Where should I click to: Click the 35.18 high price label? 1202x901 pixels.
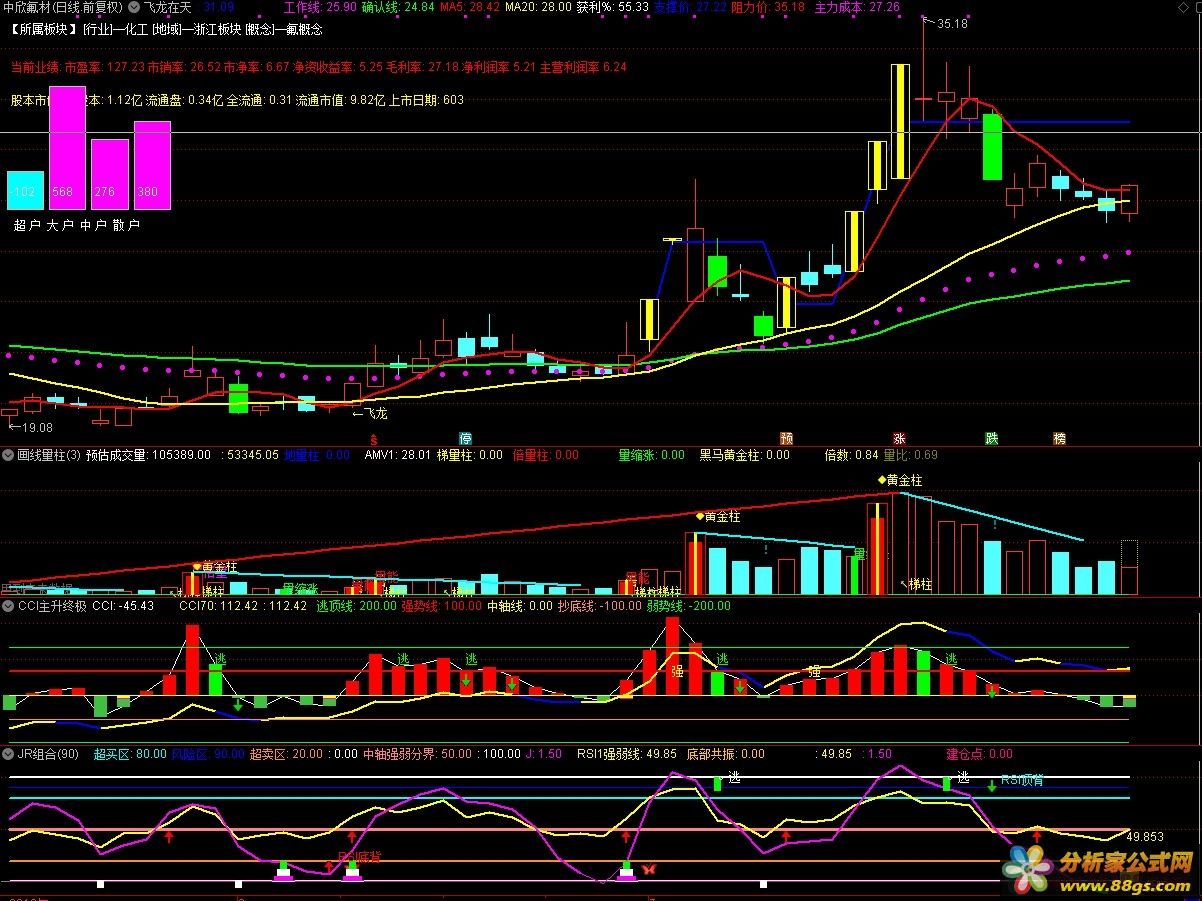coord(952,24)
